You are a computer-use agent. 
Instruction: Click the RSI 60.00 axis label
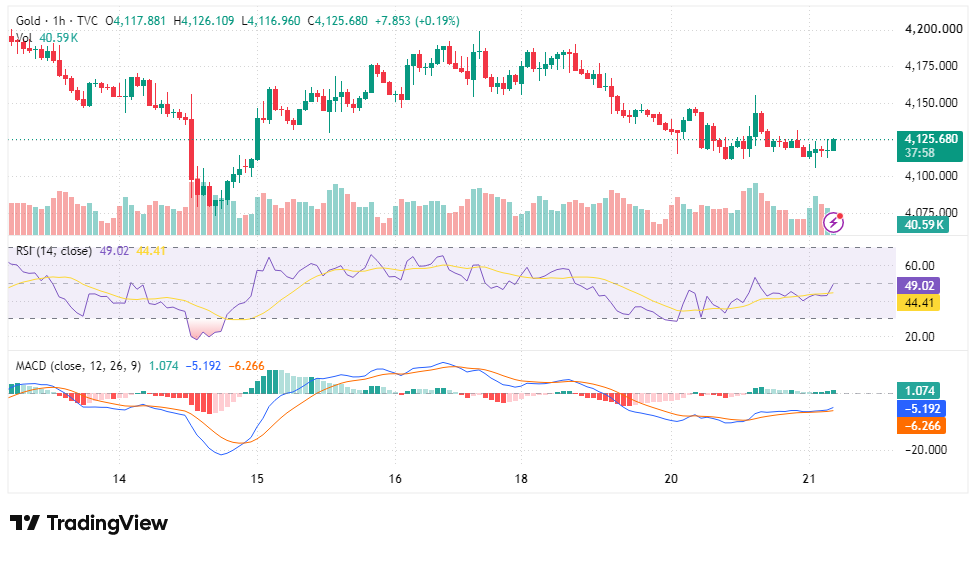click(920, 266)
